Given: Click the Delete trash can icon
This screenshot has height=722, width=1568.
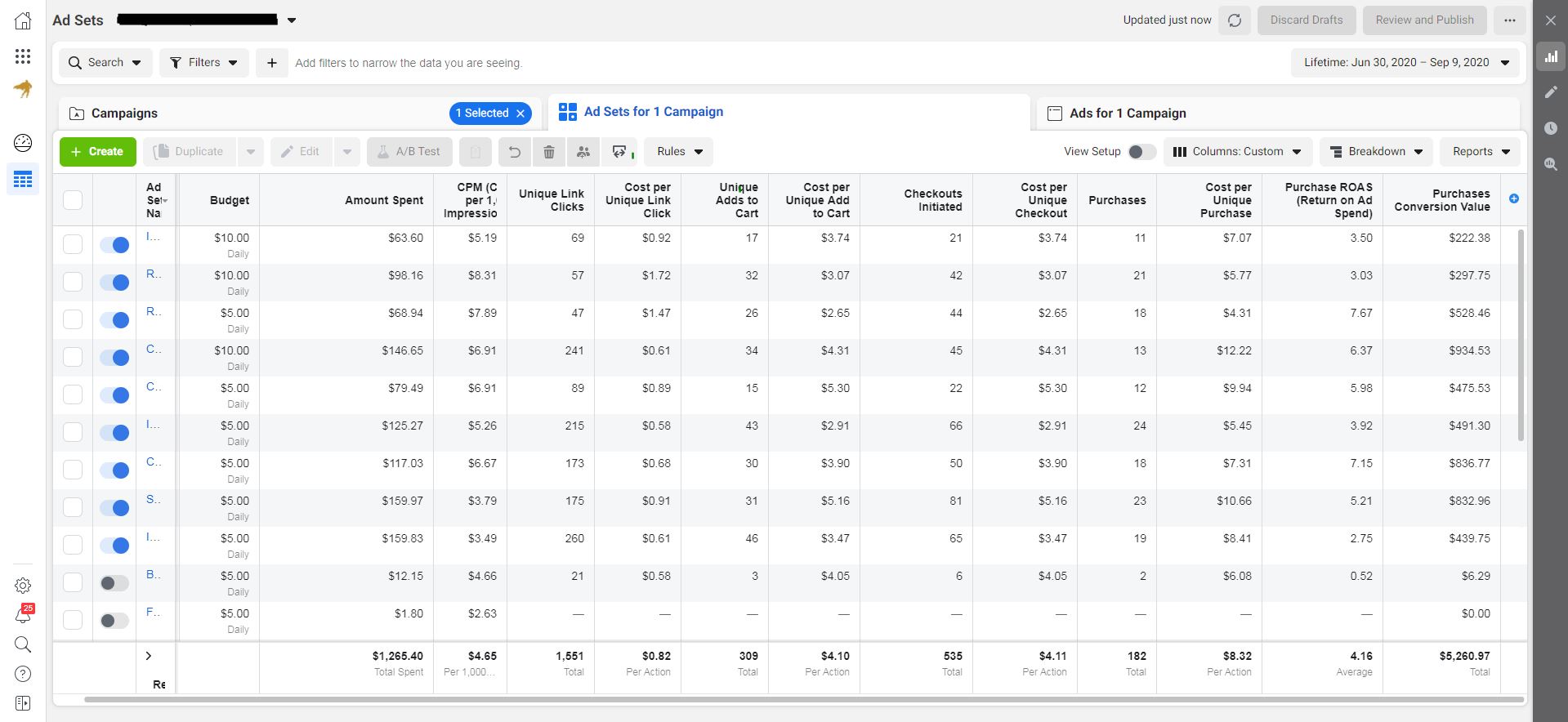Looking at the screenshot, I should (549, 152).
